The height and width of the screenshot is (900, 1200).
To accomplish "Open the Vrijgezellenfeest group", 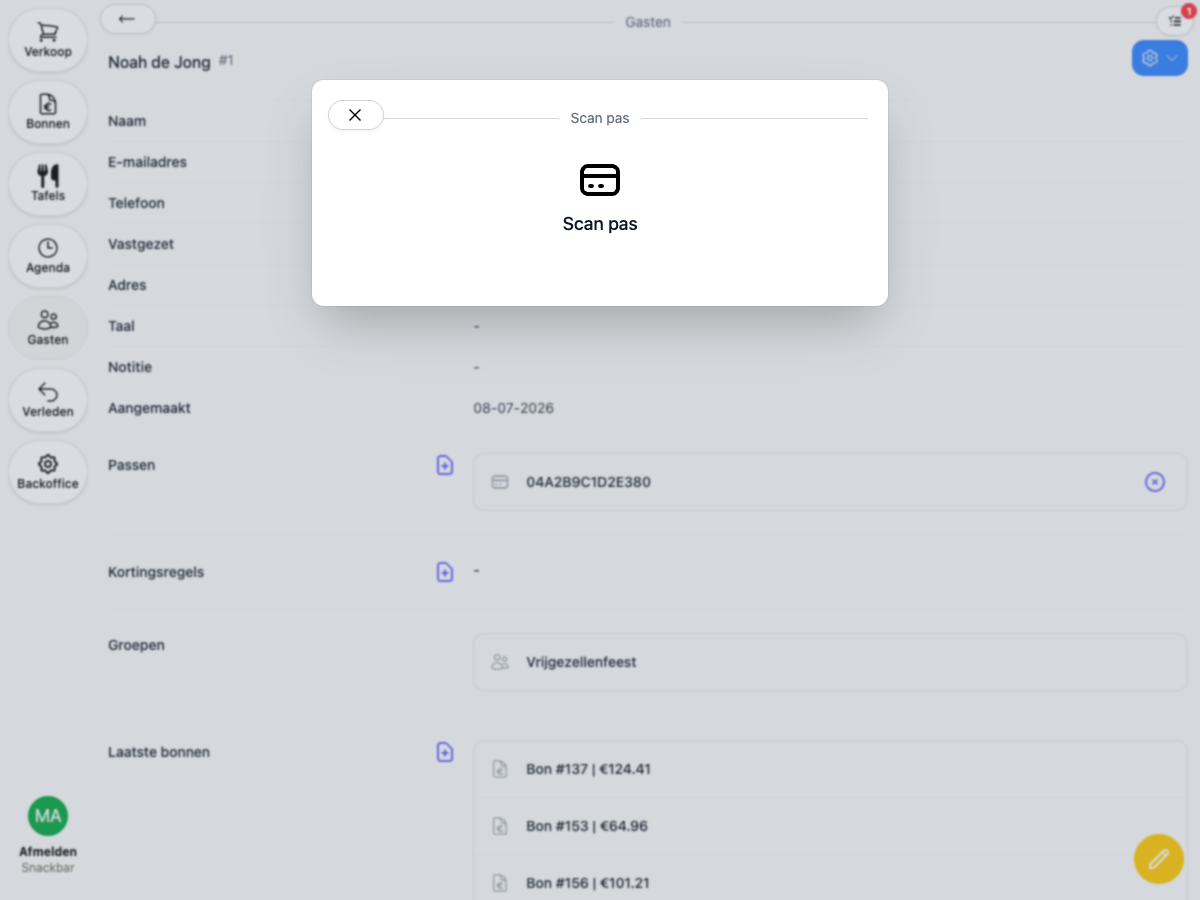I will (830, 662).
